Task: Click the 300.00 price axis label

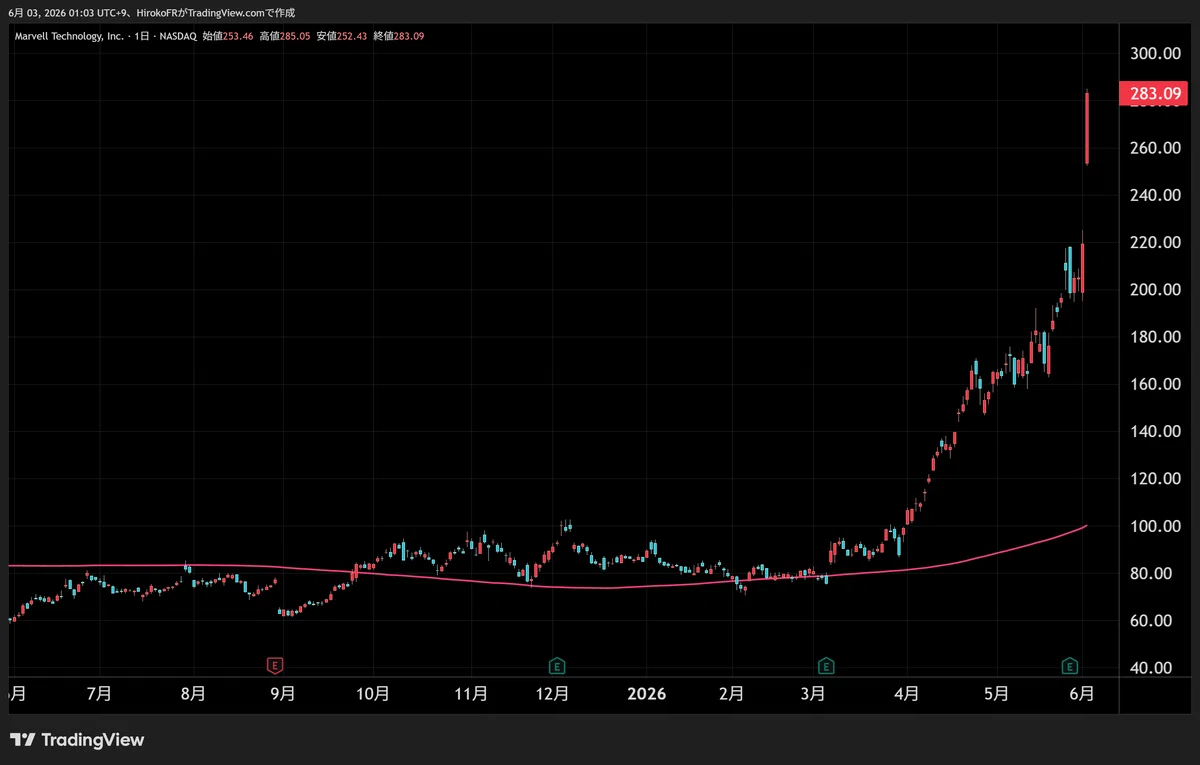Action: point(1156,53)
